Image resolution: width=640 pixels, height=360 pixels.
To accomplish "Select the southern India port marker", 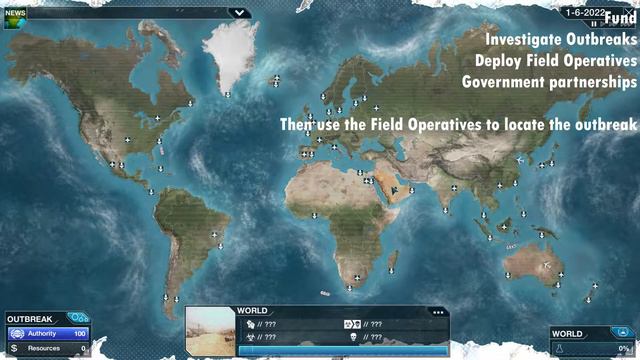I will (446, 211).
